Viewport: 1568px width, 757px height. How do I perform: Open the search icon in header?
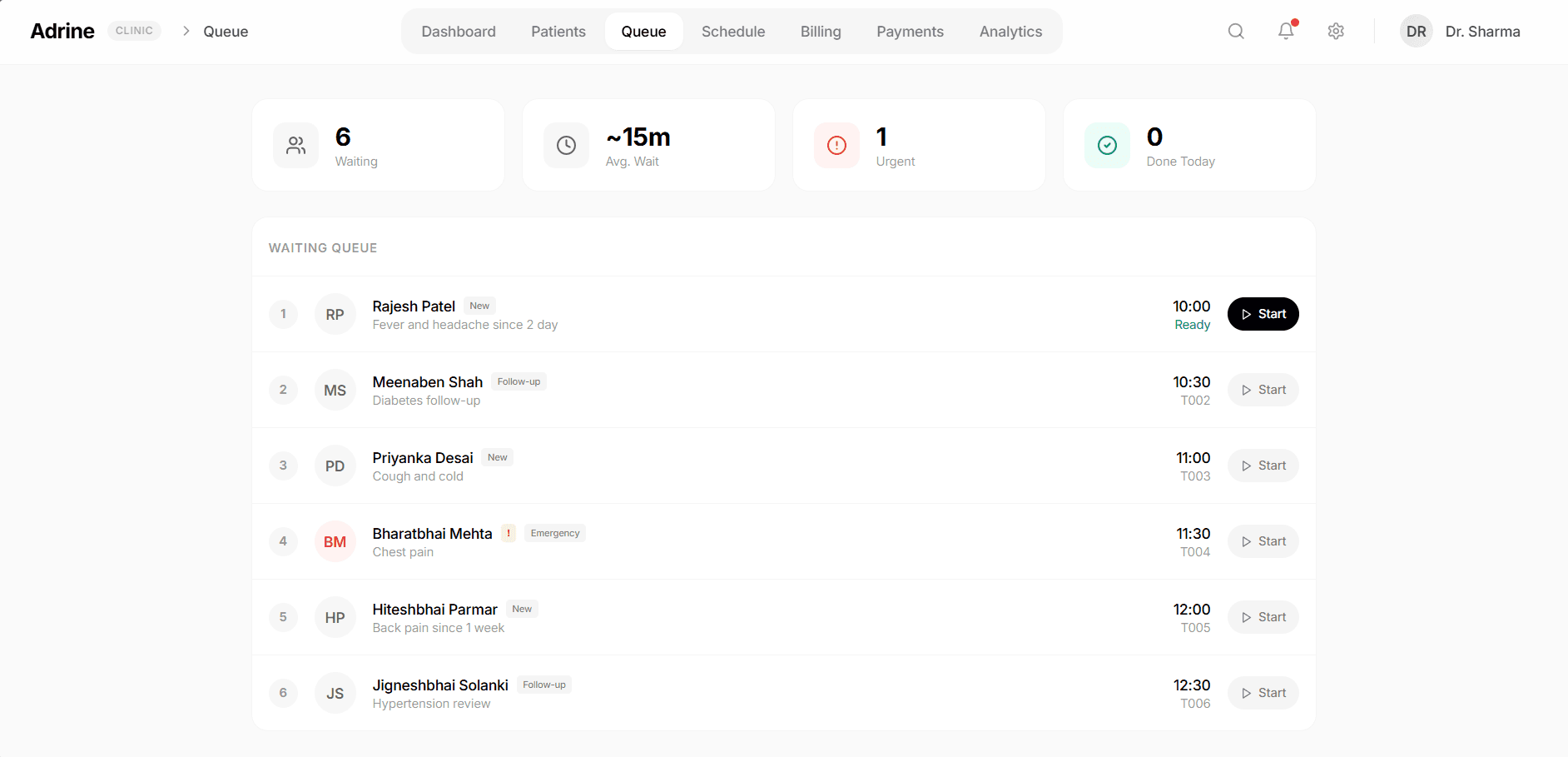[1236, 32]
